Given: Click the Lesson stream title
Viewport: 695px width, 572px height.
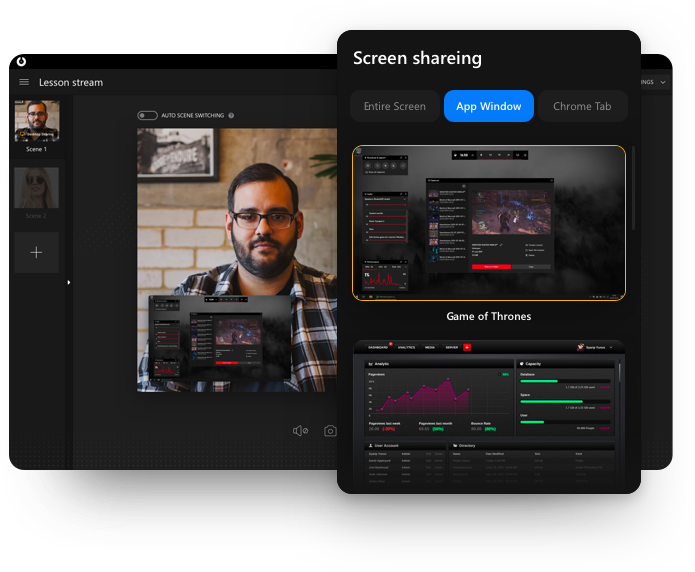Looking at the screenshot, I should (x=71, y=82).
